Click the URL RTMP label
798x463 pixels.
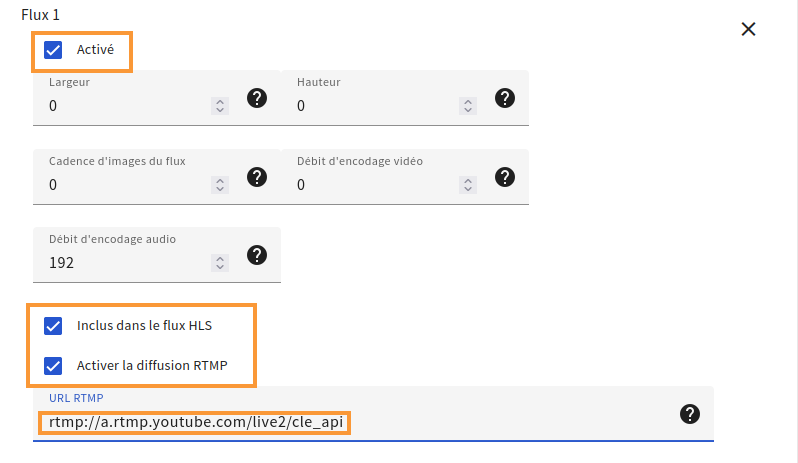[76, 398]
